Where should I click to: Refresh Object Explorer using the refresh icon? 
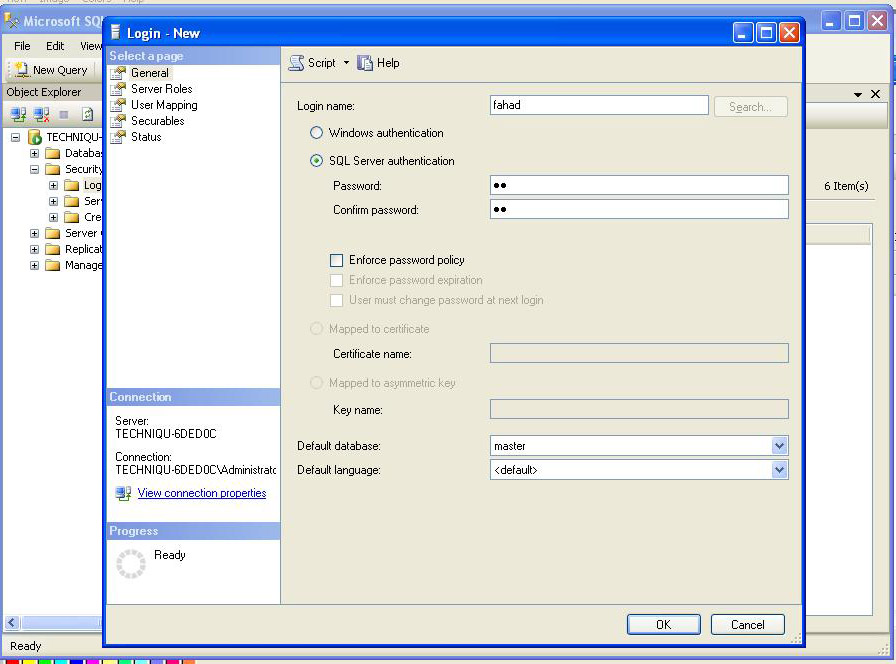[85, 113]
